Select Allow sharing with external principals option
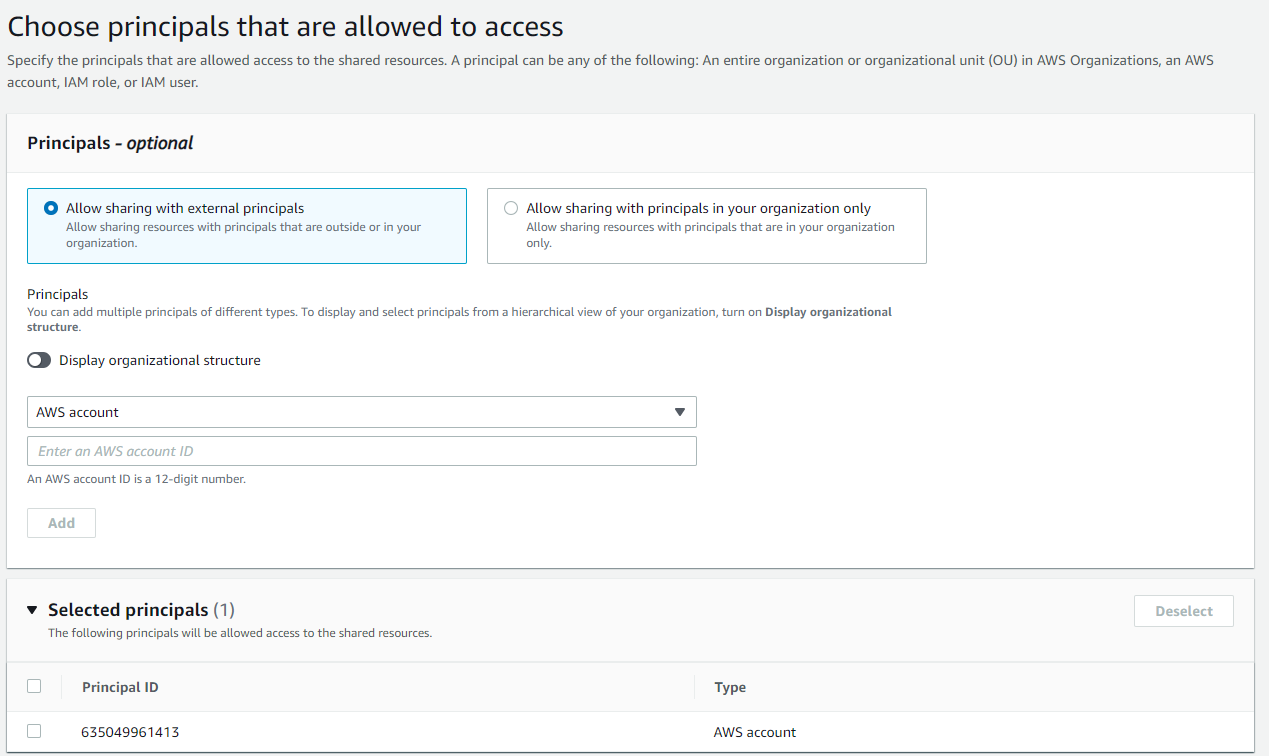 pyautogui.click(x=51, y=207)
